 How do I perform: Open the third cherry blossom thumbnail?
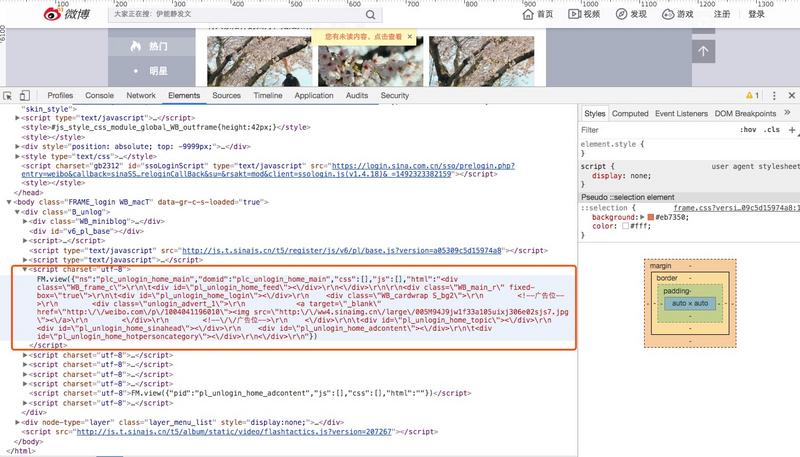click(481, 61)
